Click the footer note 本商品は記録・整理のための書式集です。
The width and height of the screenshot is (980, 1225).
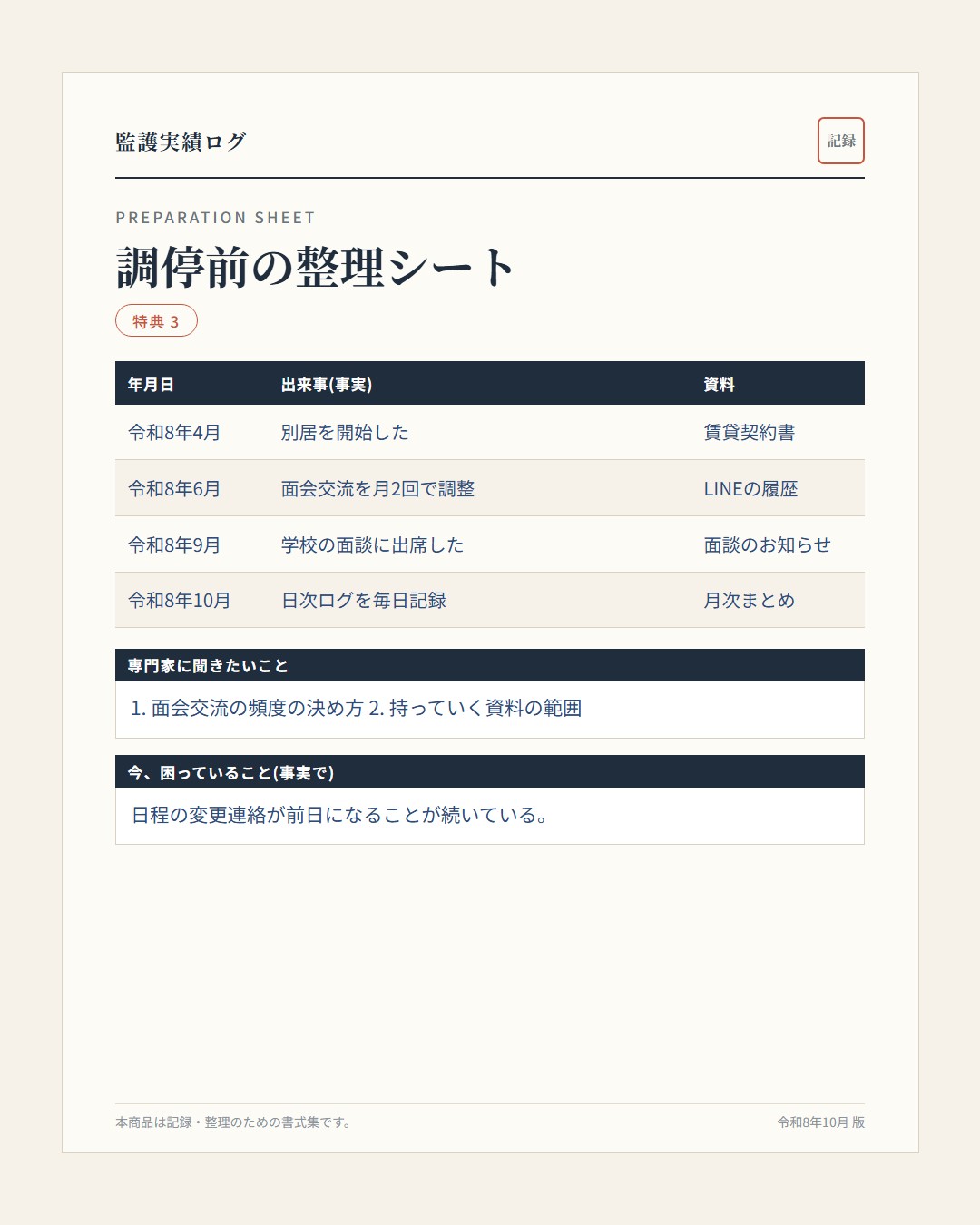coord(234,1122)
